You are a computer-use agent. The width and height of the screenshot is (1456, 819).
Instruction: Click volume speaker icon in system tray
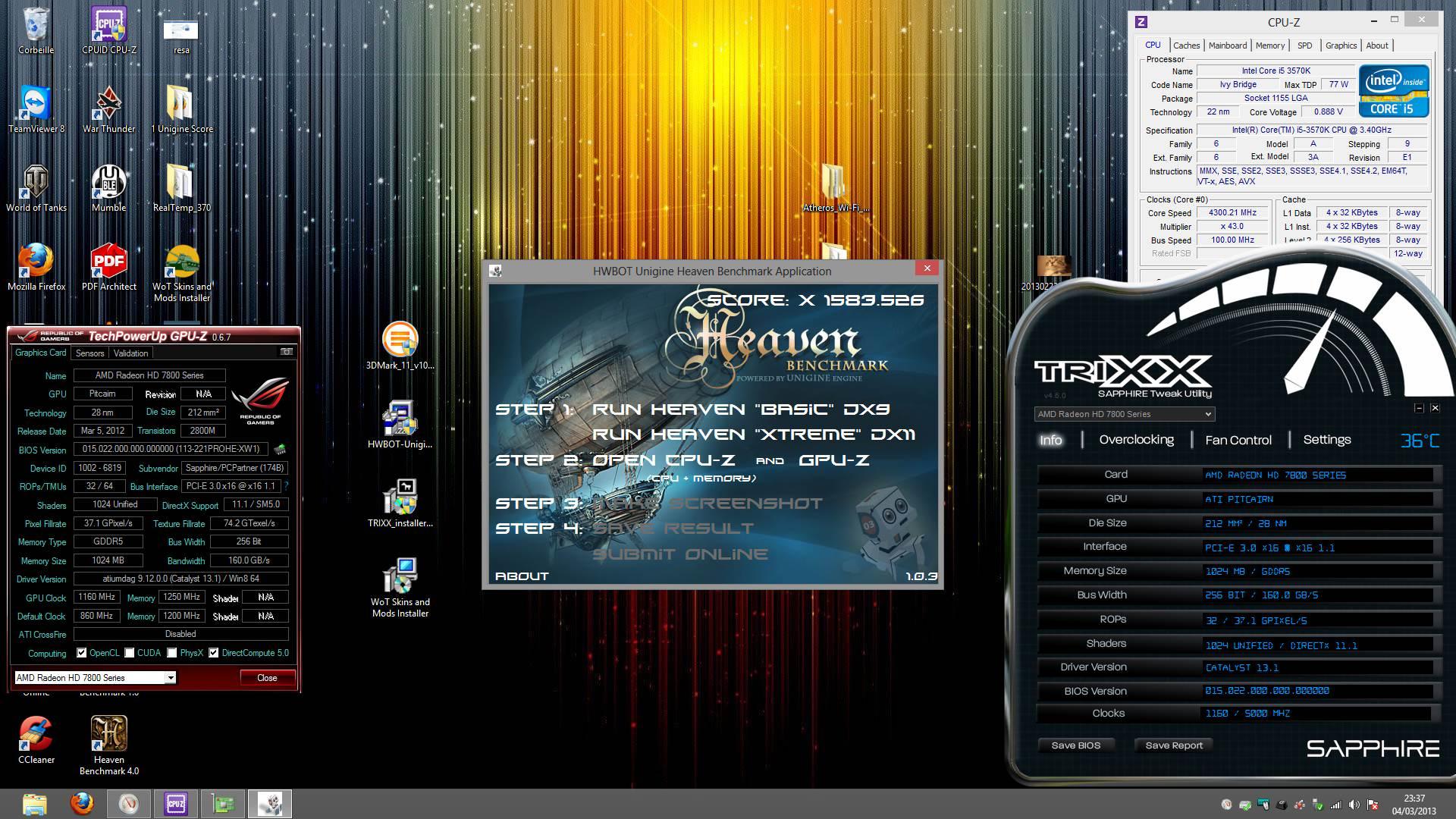point(1354,805)
